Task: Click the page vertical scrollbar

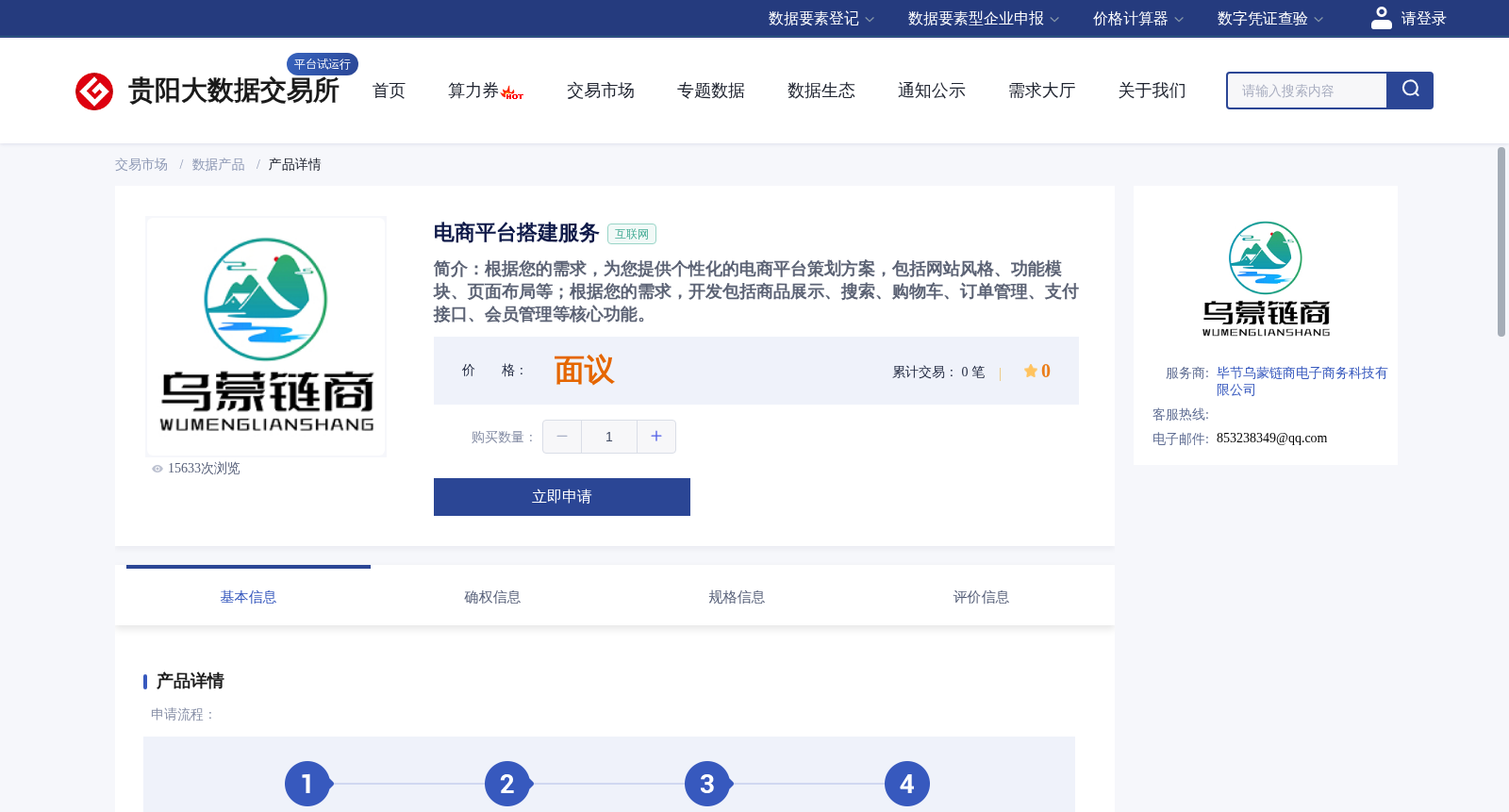Action: 1501,241
